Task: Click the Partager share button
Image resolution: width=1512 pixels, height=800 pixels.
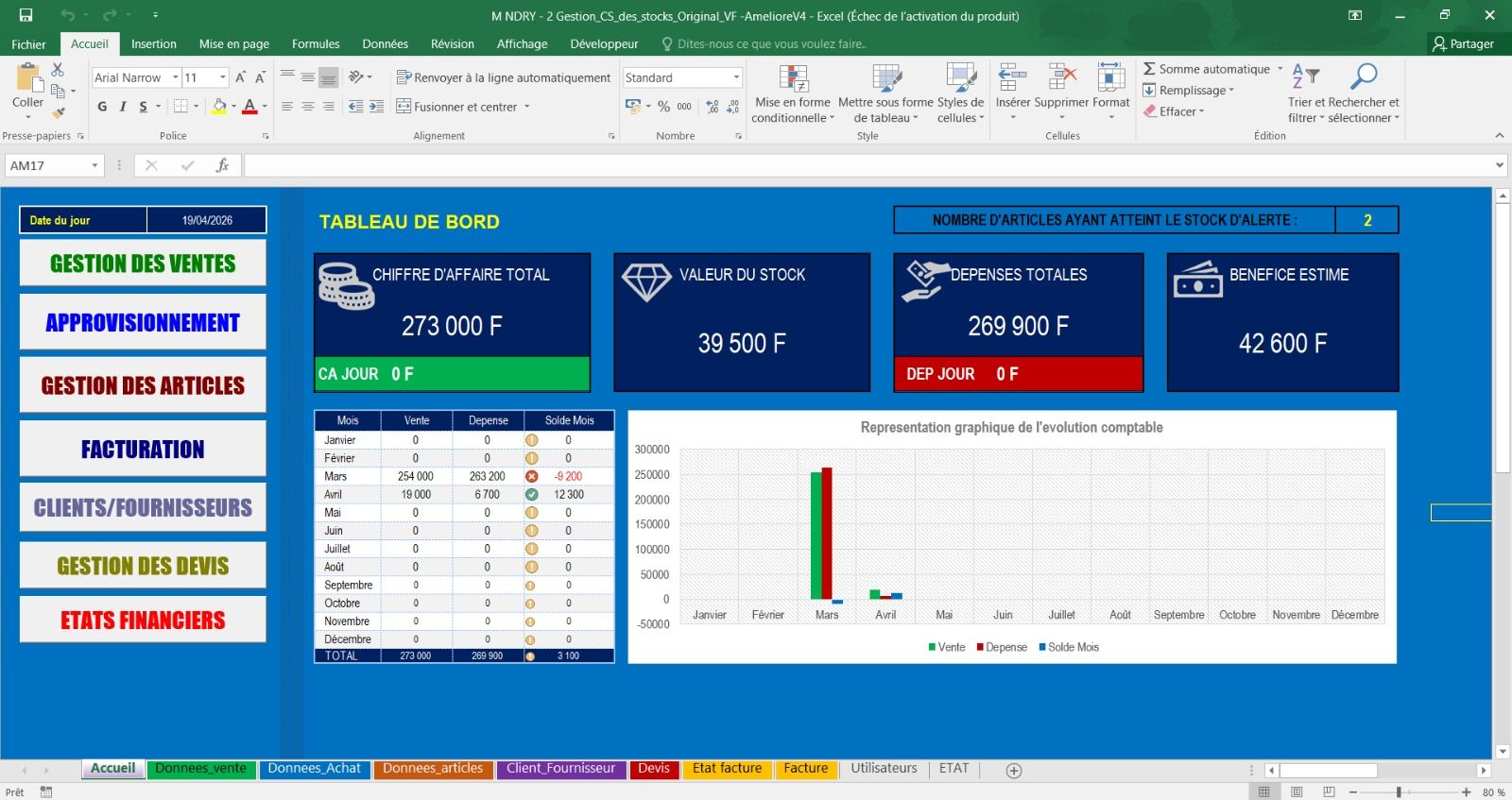Action: click(1464, 43)
